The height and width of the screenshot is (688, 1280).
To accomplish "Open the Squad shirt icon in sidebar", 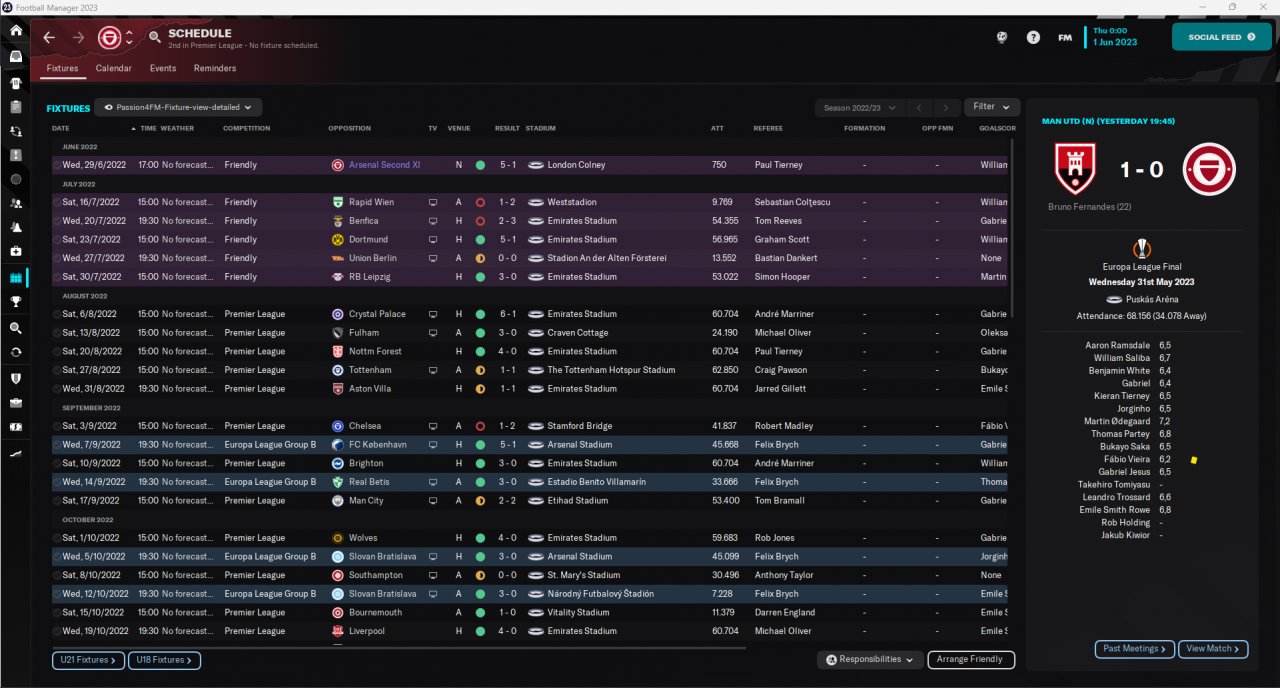I will pyautogui.click(x=15, y=82).
